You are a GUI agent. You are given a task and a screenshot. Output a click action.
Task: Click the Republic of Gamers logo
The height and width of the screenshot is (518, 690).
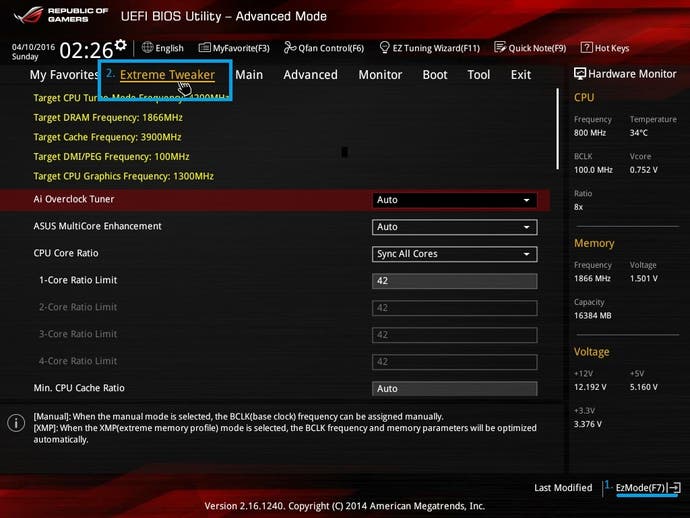(x=61, y=15)
